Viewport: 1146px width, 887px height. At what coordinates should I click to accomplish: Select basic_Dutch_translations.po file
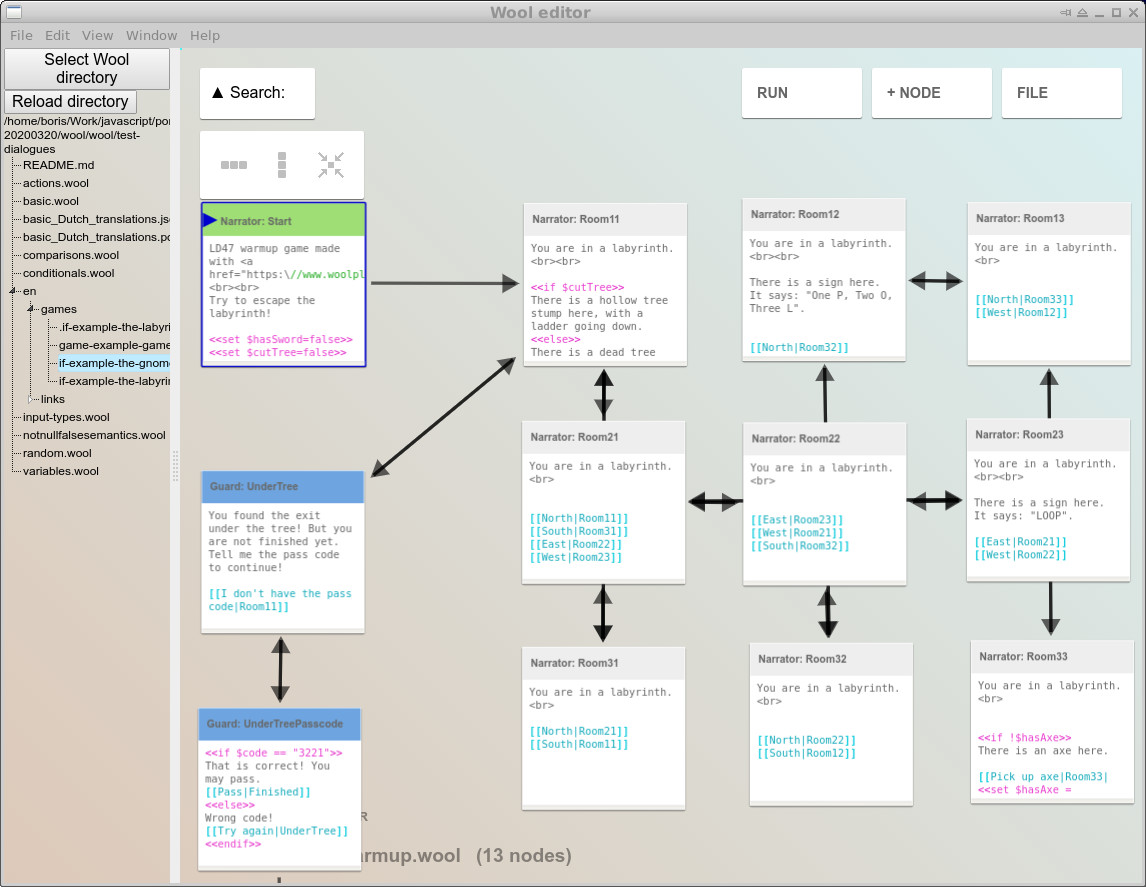[96, 237]
